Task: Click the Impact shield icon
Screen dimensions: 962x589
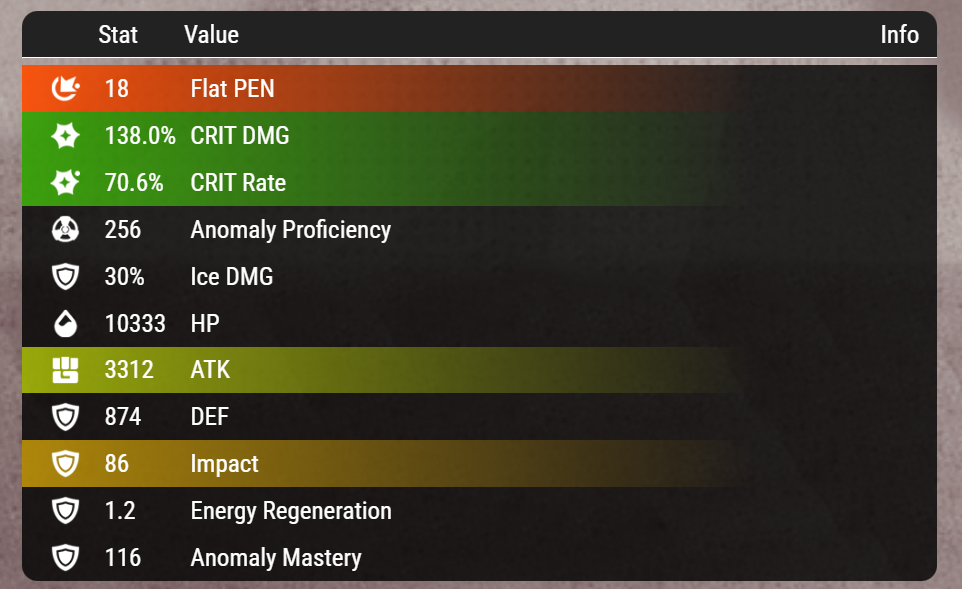Action: (66, 464)
